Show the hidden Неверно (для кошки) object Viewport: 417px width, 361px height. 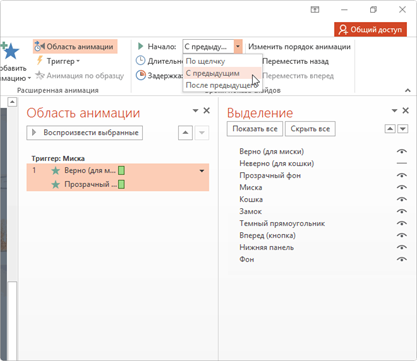[x=402, y=163]
